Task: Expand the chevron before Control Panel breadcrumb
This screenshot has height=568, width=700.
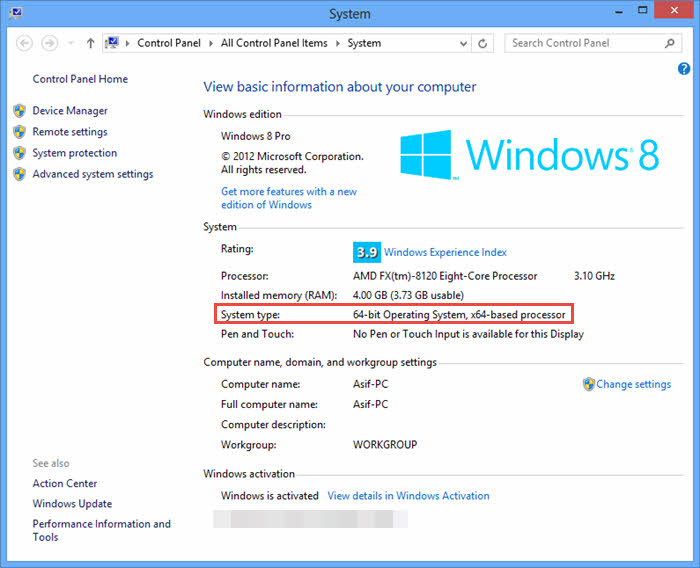Action: [x=127, y=43]
